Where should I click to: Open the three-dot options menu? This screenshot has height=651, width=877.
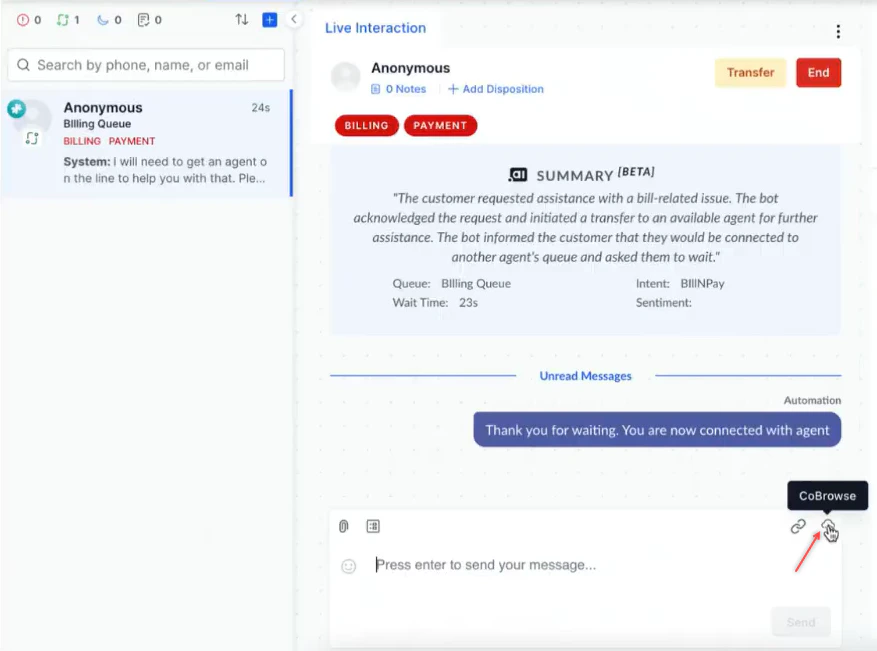click(838, 31)
